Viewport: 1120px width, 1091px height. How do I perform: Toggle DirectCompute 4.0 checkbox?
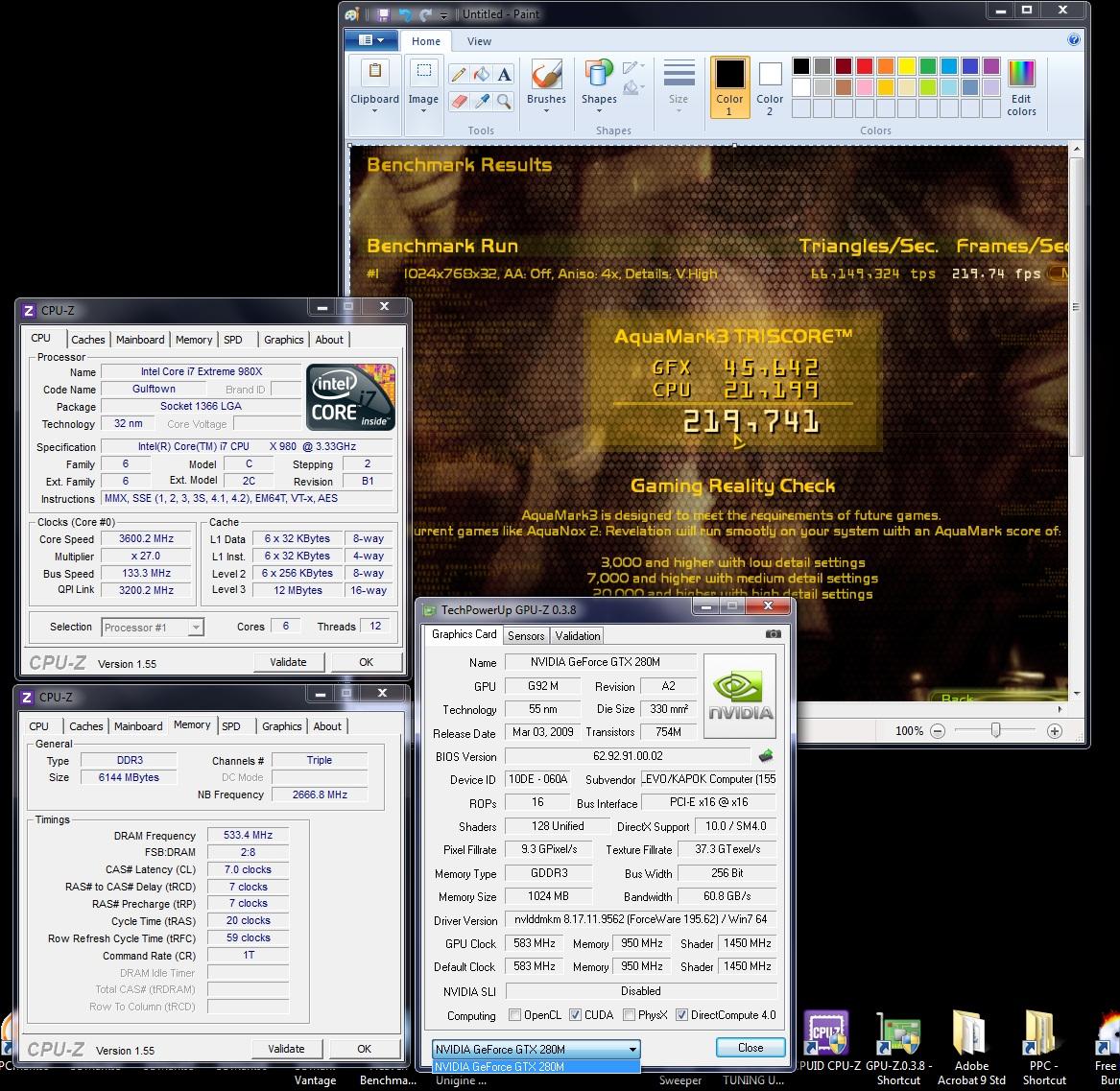[x=681, y=1015]
